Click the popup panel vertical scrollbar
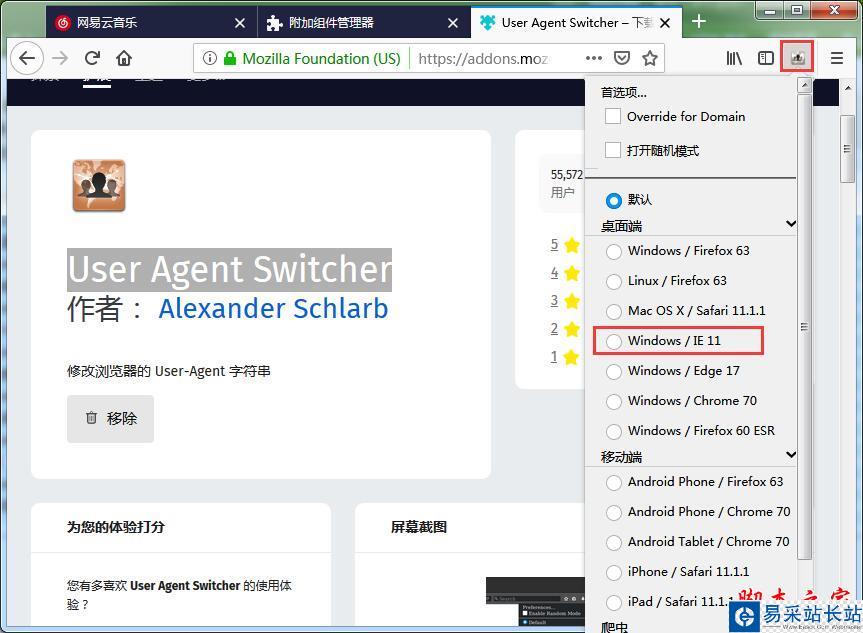This screenshot has width=863, height=633. click(804, 326)
